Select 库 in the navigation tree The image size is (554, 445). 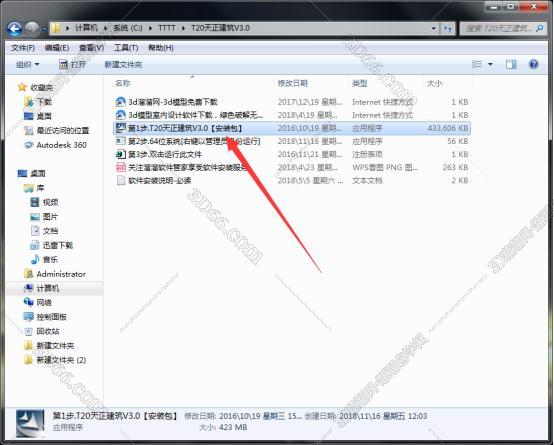40,188
